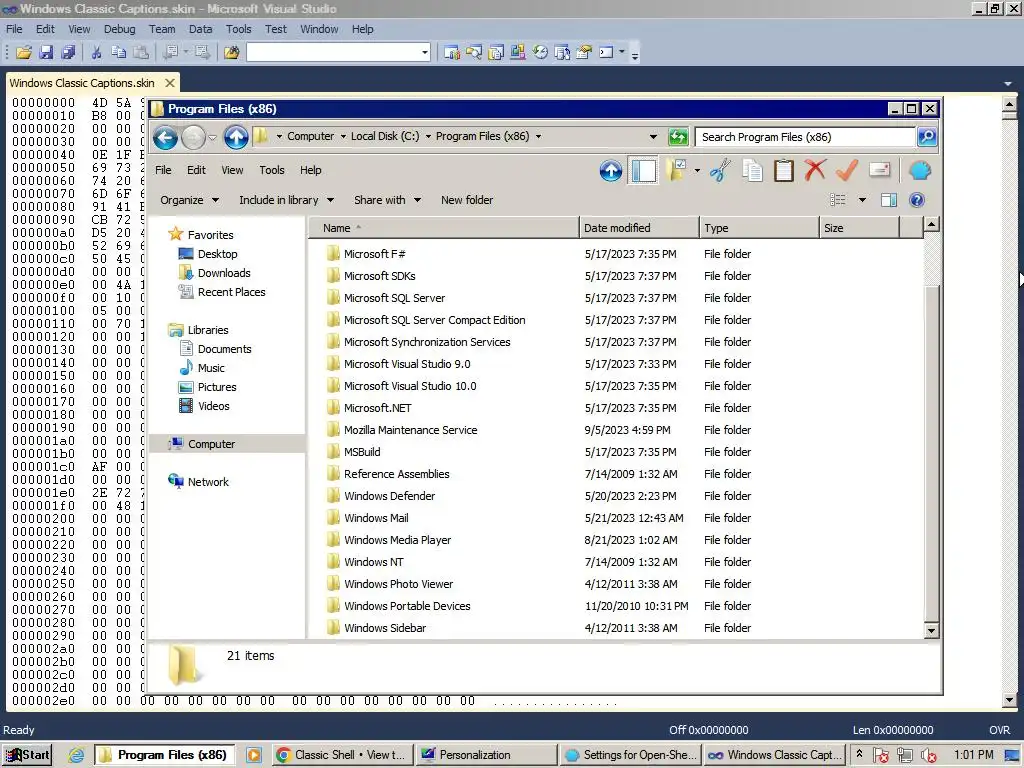Go back using the Explorer Back arrow
1024x768 pixels.
click(x=165, y=138)
